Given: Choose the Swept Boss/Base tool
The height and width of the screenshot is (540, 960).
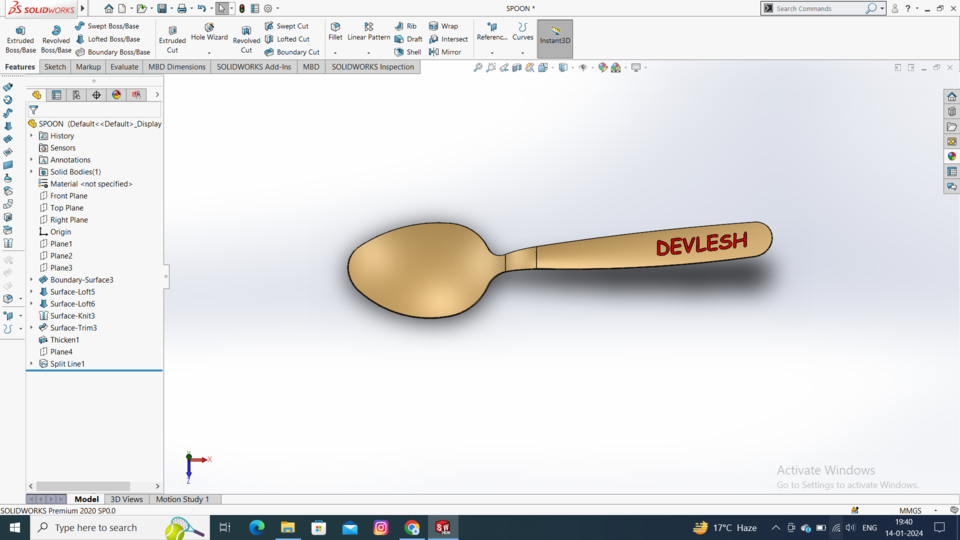Looking at the screenshot, I should point(107,26).
